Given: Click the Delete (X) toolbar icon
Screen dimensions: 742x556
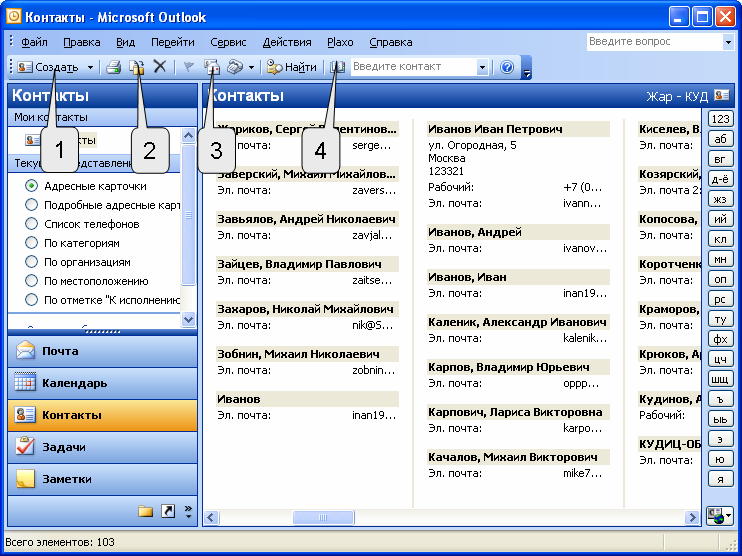Looking at the screenshot, I should (160, 67).
